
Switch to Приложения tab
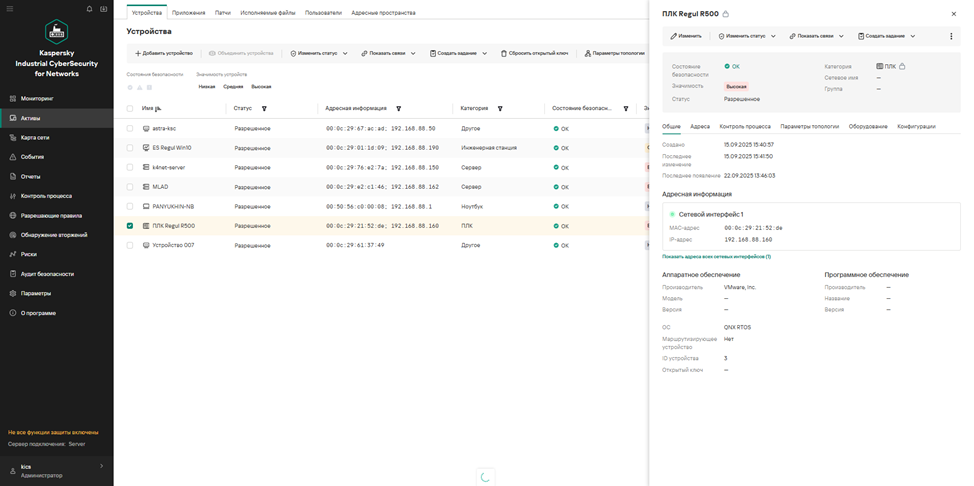click(188, 12)
